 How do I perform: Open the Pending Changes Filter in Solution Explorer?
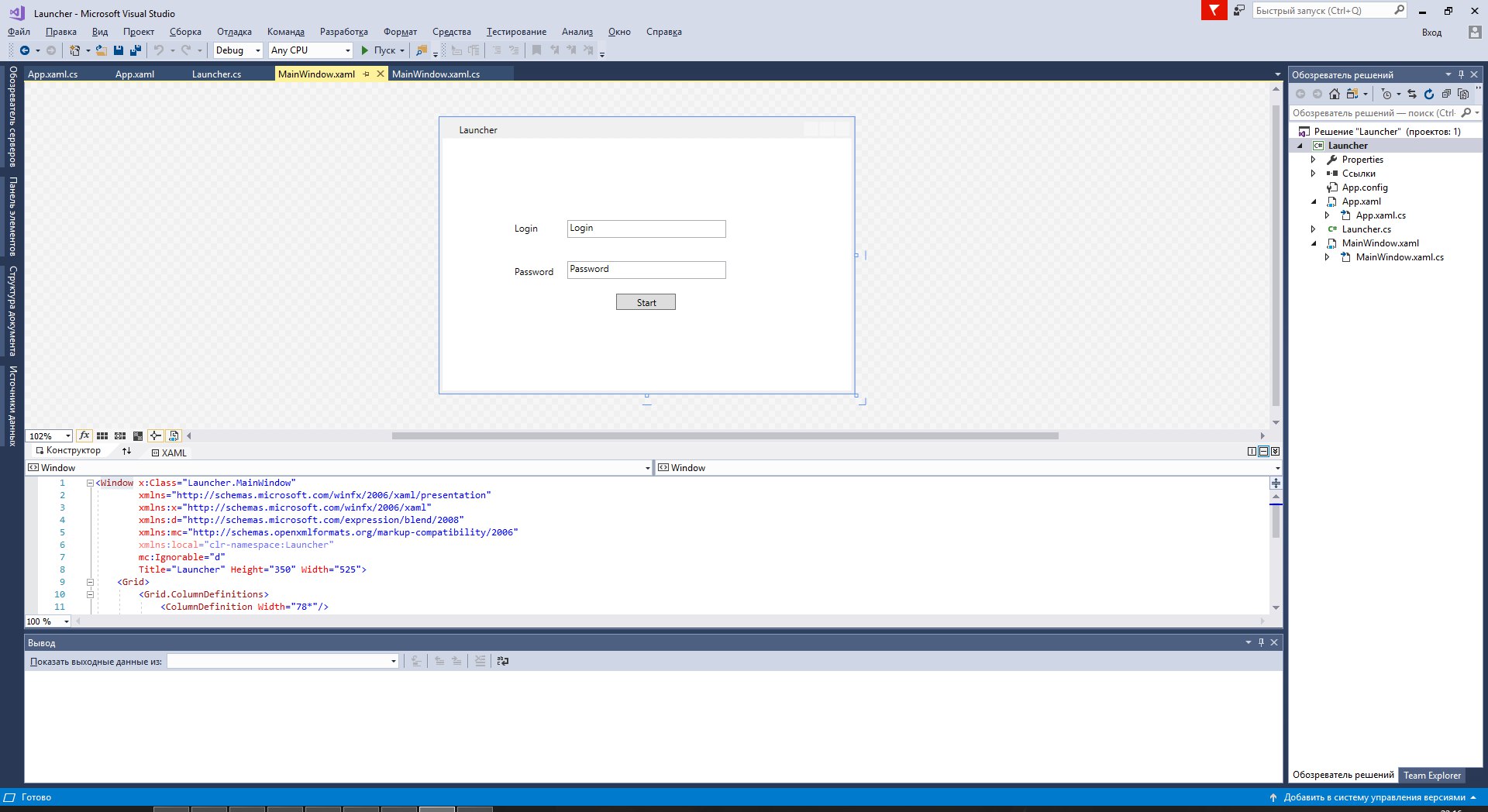click(1386, 94)
